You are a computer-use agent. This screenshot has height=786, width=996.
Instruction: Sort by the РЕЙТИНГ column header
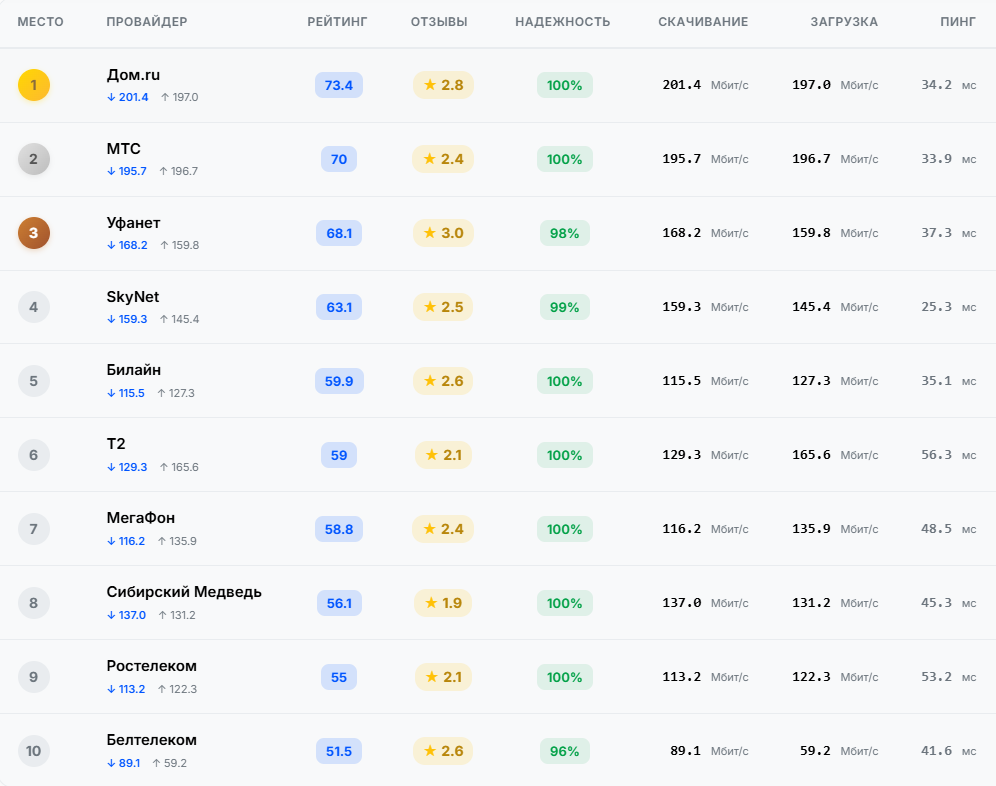(337, 22)
